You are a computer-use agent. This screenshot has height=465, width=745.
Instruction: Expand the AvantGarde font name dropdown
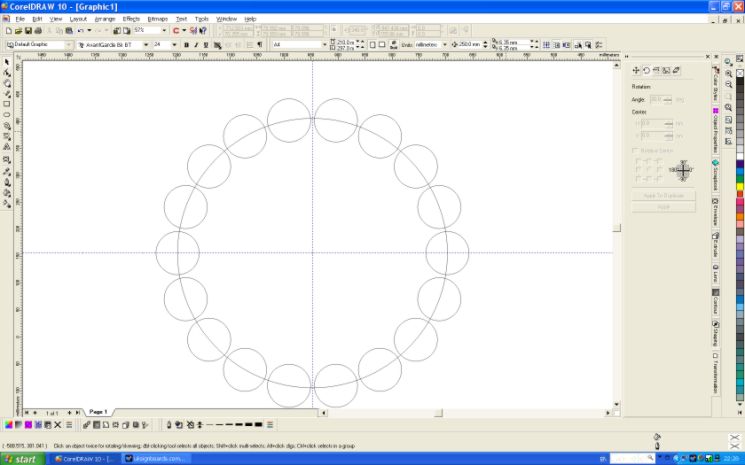(x=147, y=45)
